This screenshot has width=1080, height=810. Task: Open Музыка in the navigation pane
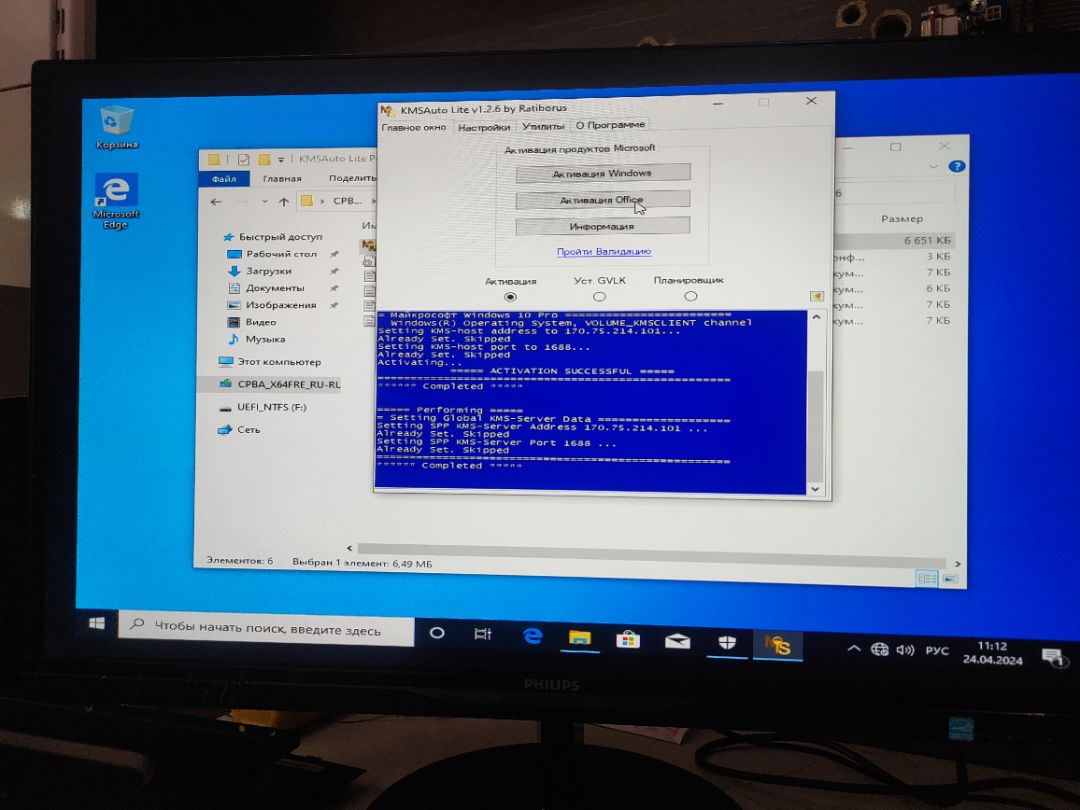(x=256, y=339)
